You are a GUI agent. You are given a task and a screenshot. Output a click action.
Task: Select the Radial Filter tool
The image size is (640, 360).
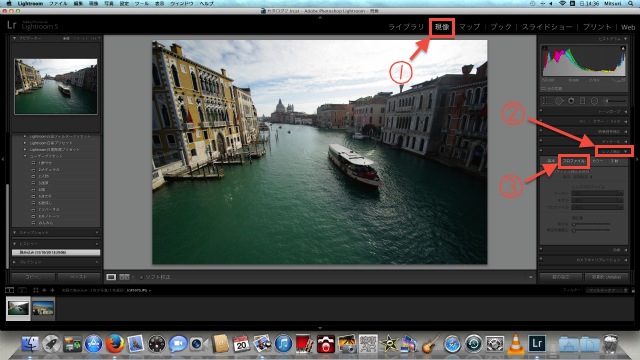click(594, 101)
